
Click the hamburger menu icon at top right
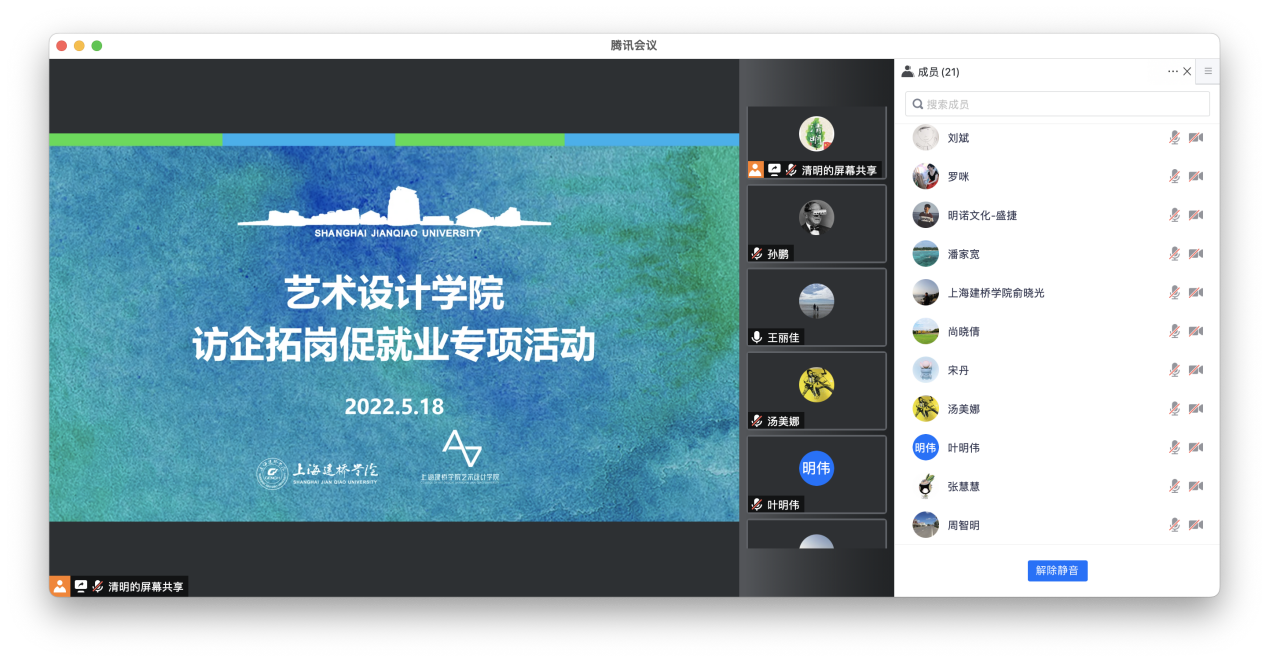[x=1208, y=71]
